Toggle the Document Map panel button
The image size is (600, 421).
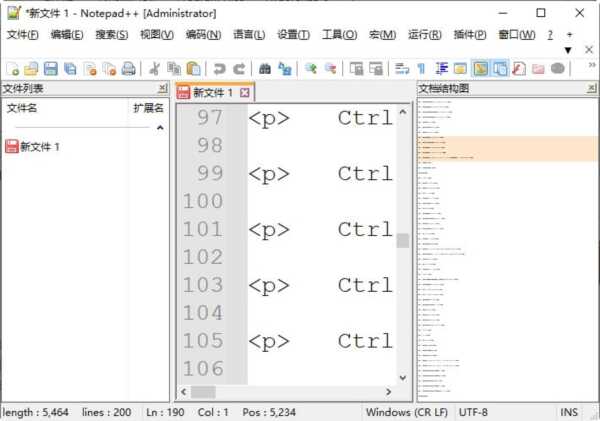[480, 69]
